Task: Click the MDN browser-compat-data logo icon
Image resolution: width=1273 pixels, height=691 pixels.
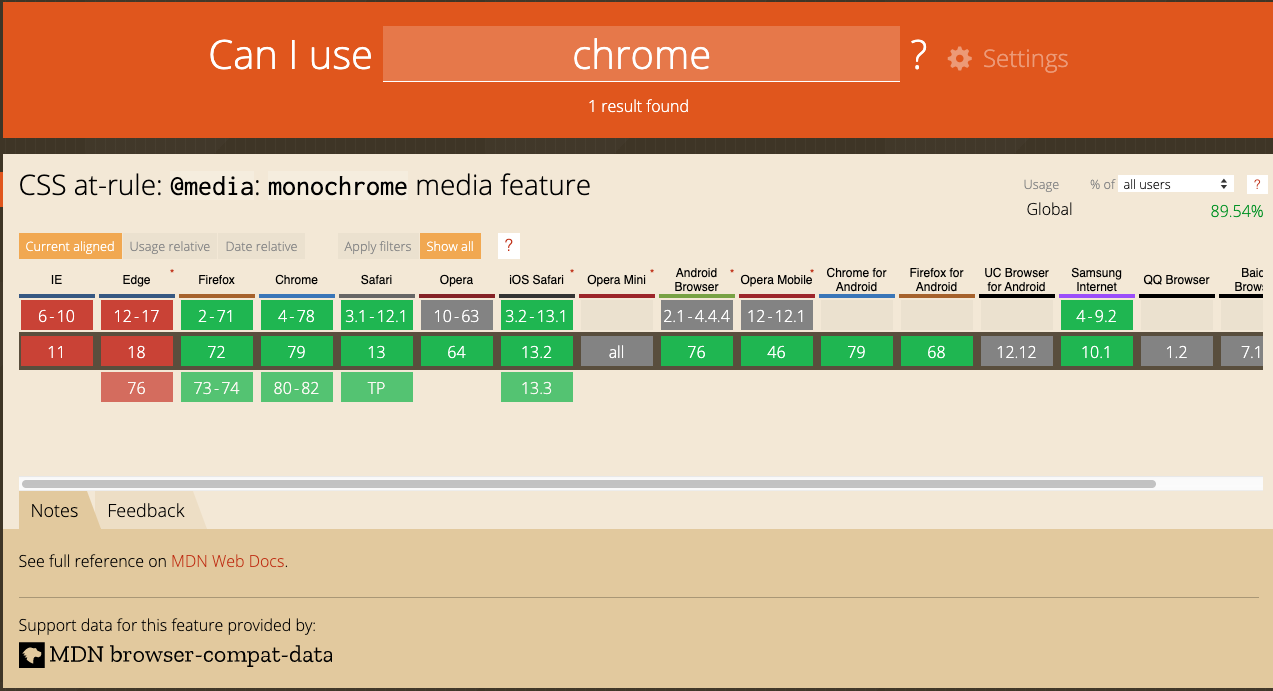Action: click(x=32, y=655)
